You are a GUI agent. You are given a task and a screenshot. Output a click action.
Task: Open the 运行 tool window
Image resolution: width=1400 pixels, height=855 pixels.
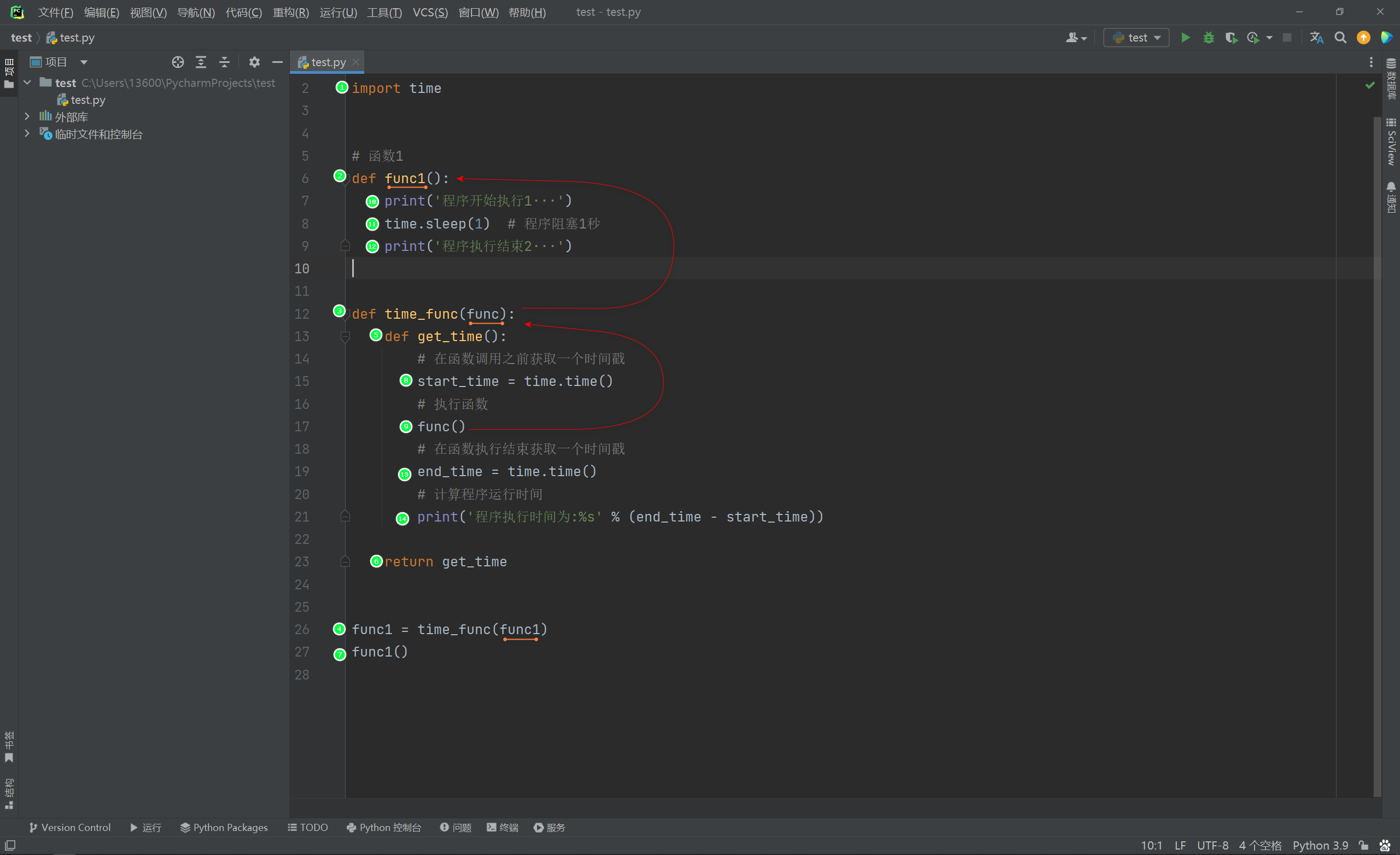click(145, 827)
